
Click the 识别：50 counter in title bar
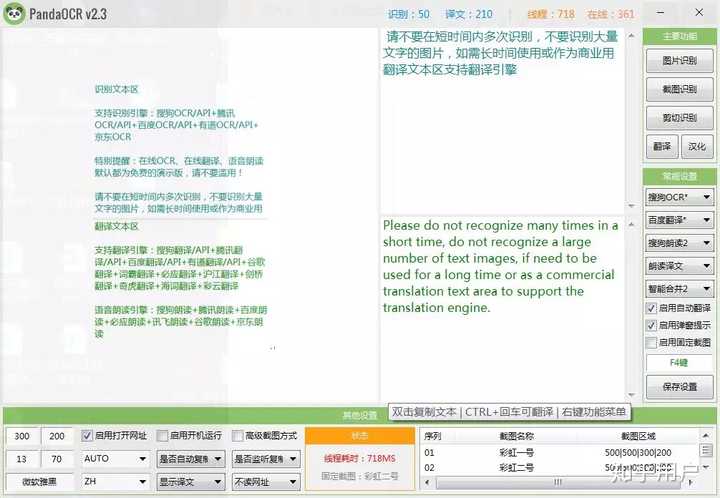point(408,14)
